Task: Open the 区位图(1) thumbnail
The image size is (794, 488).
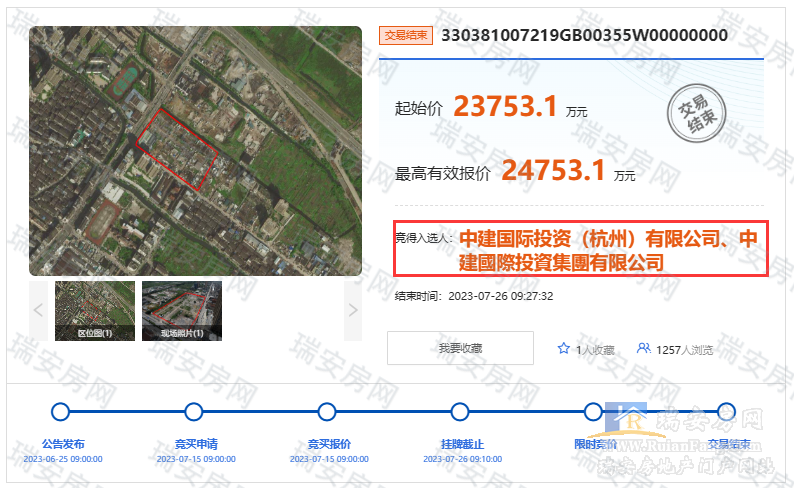Action: coord(95,310)
